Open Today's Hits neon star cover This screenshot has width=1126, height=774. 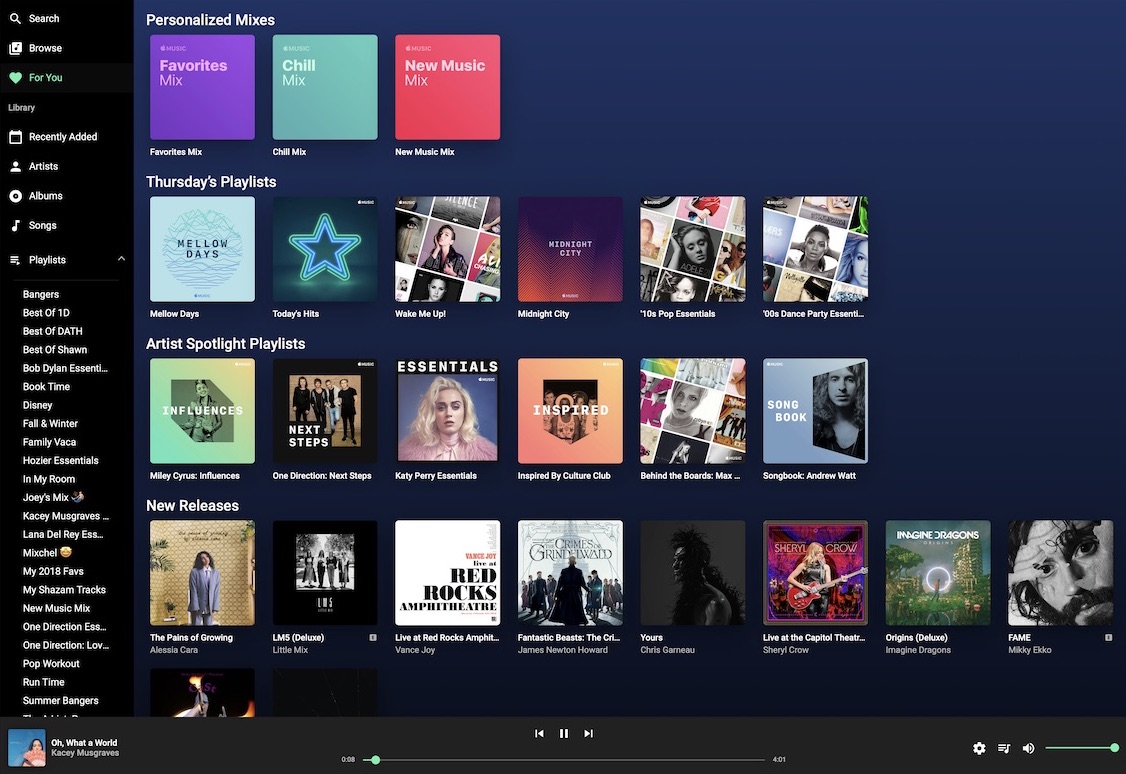[325, 249]
